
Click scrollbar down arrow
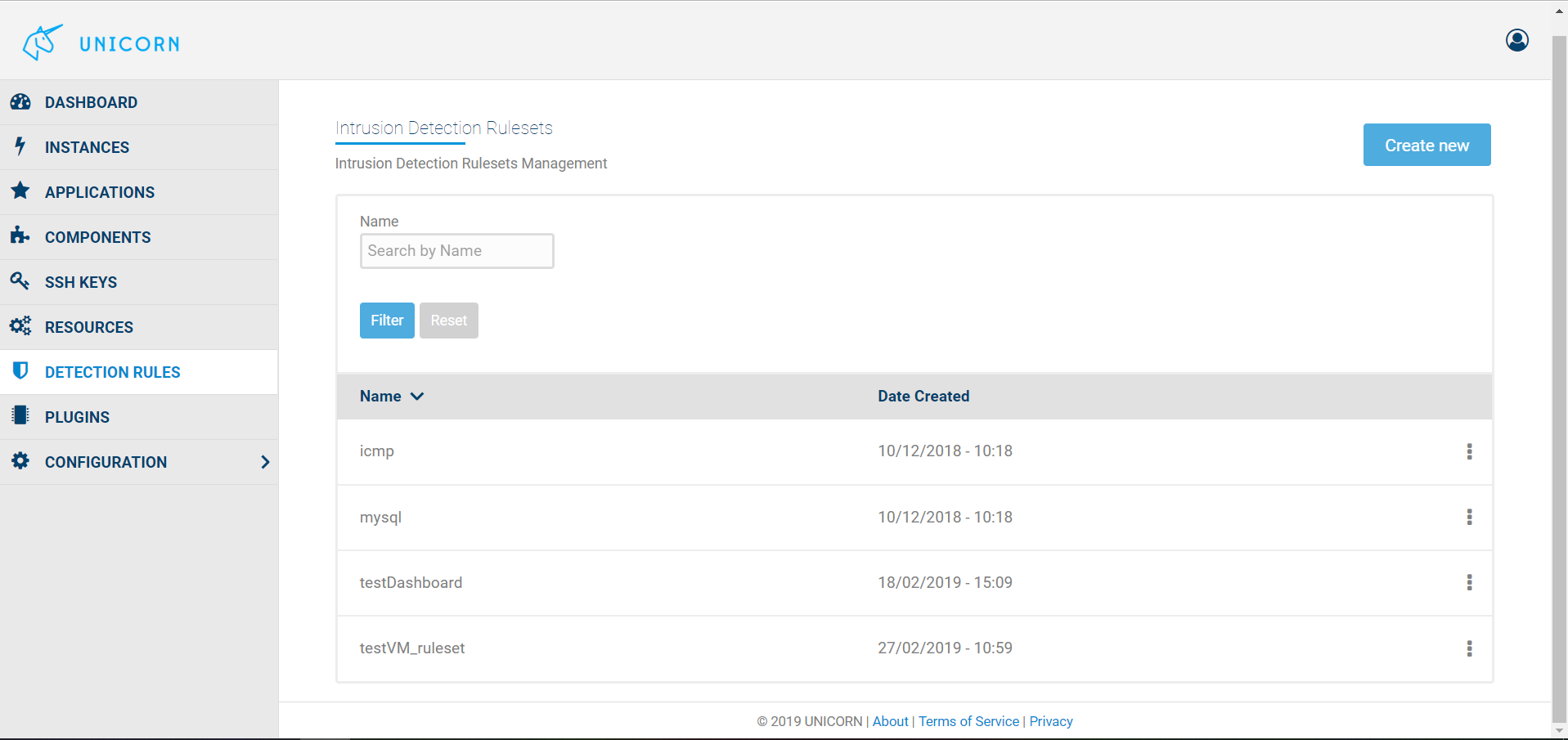pos(1560,731)
